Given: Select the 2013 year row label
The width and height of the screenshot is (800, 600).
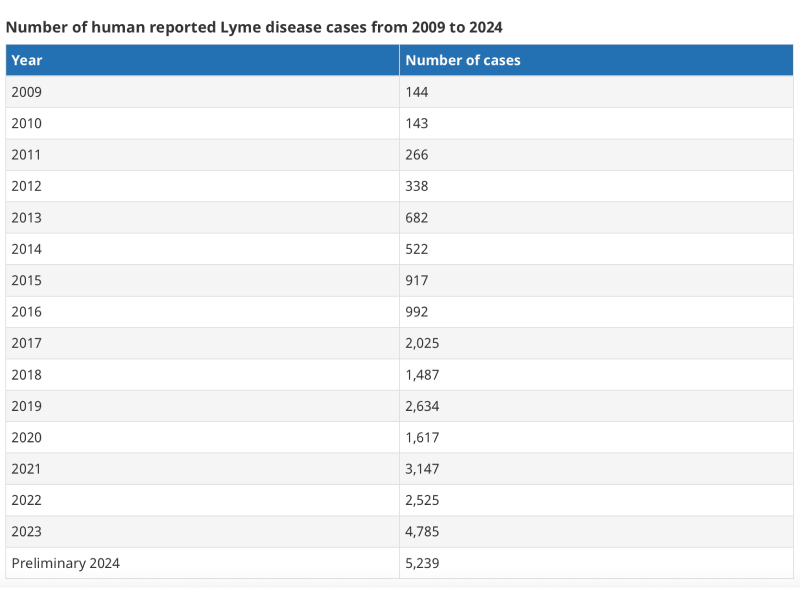Looking at the screenshot, I should [27, 217].
